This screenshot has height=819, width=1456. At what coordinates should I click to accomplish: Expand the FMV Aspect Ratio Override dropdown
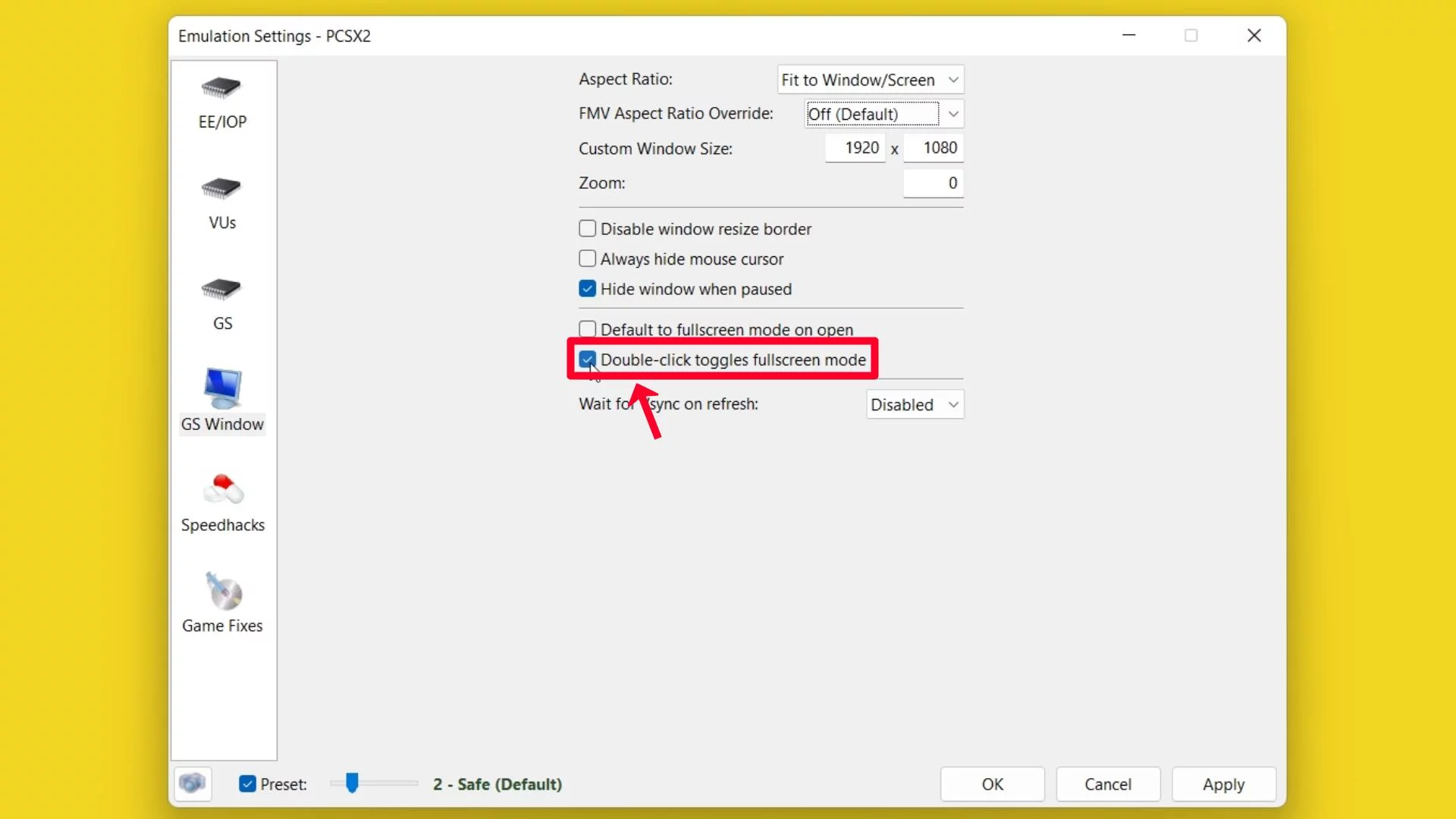(954, 113)
